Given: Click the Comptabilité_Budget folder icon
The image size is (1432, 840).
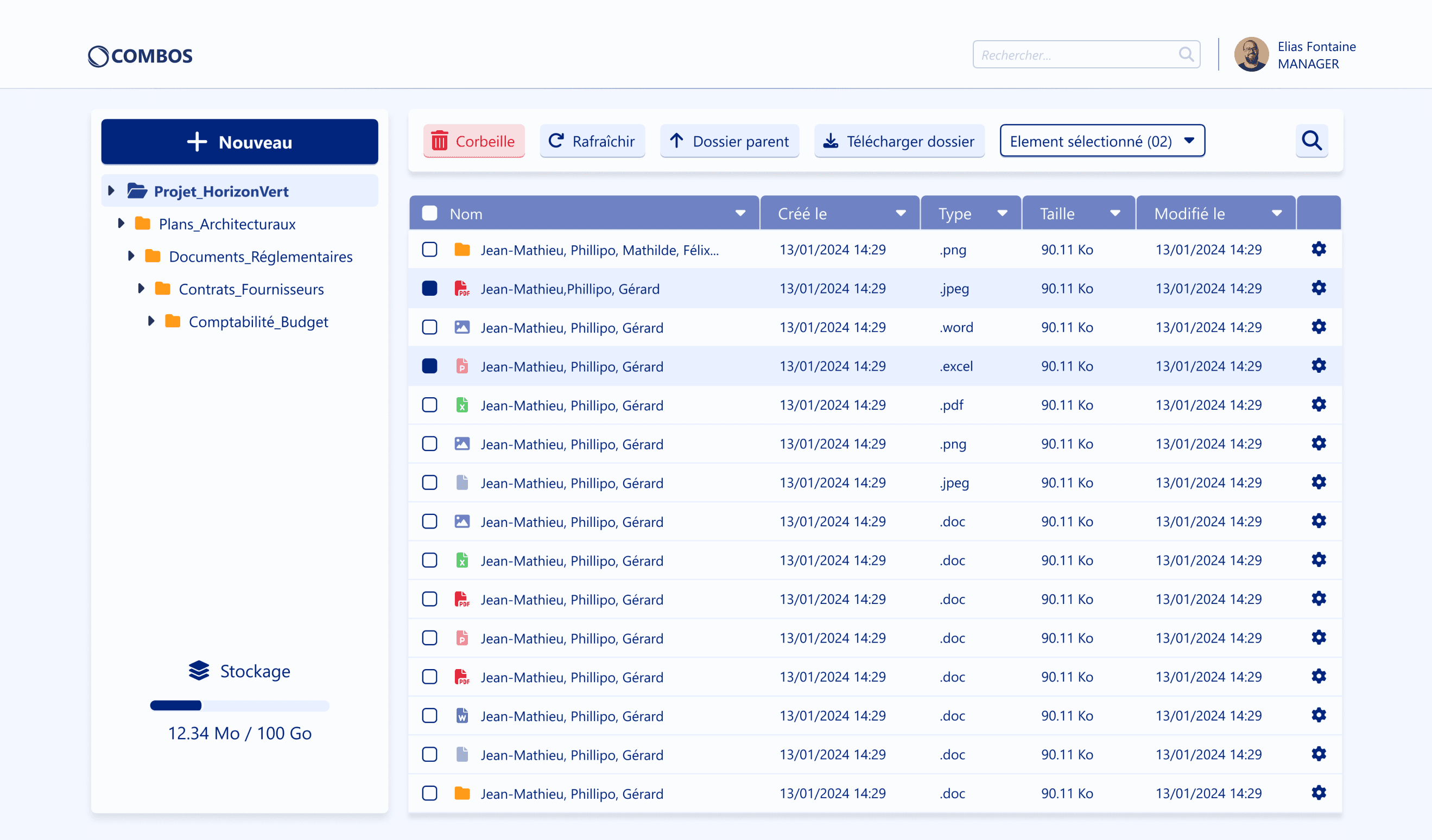Looking at the screenshot, I should click(x=173, y=321).
